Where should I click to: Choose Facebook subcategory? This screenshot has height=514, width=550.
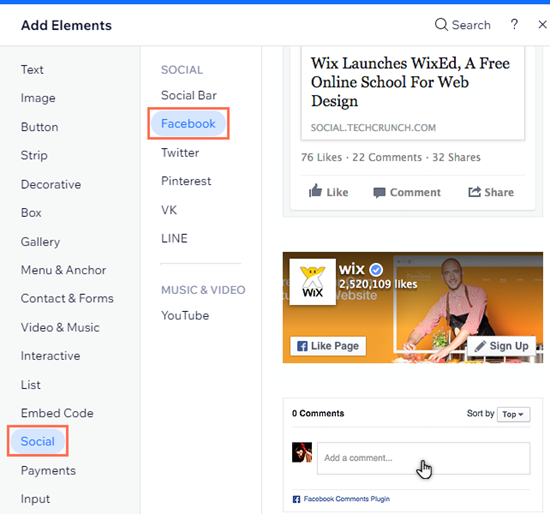(x=188, y=124)
